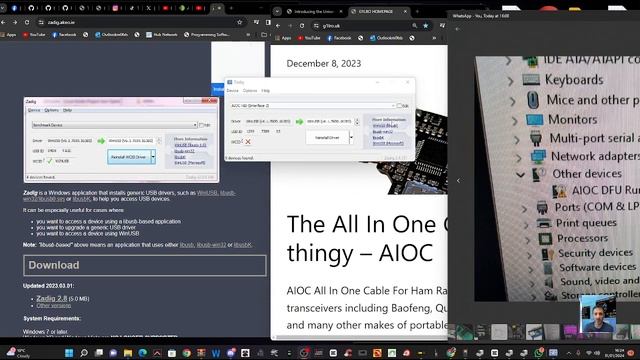640x360 pixels.
Task: Open Facebook bookmark in left browser
Action: pyautogui.click(x=64, y=35)
